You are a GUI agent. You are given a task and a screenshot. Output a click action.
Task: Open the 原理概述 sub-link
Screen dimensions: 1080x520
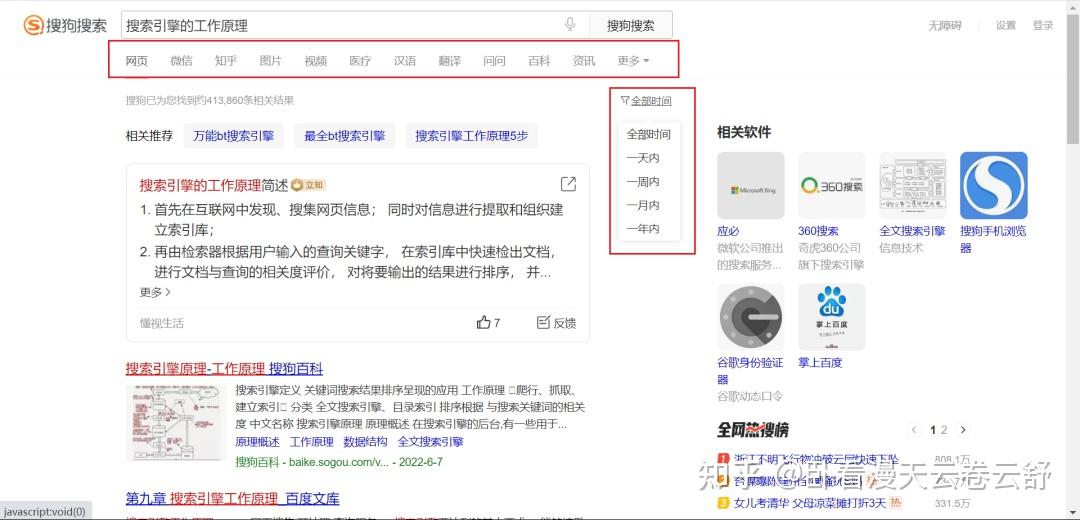[x=258, y=441]
